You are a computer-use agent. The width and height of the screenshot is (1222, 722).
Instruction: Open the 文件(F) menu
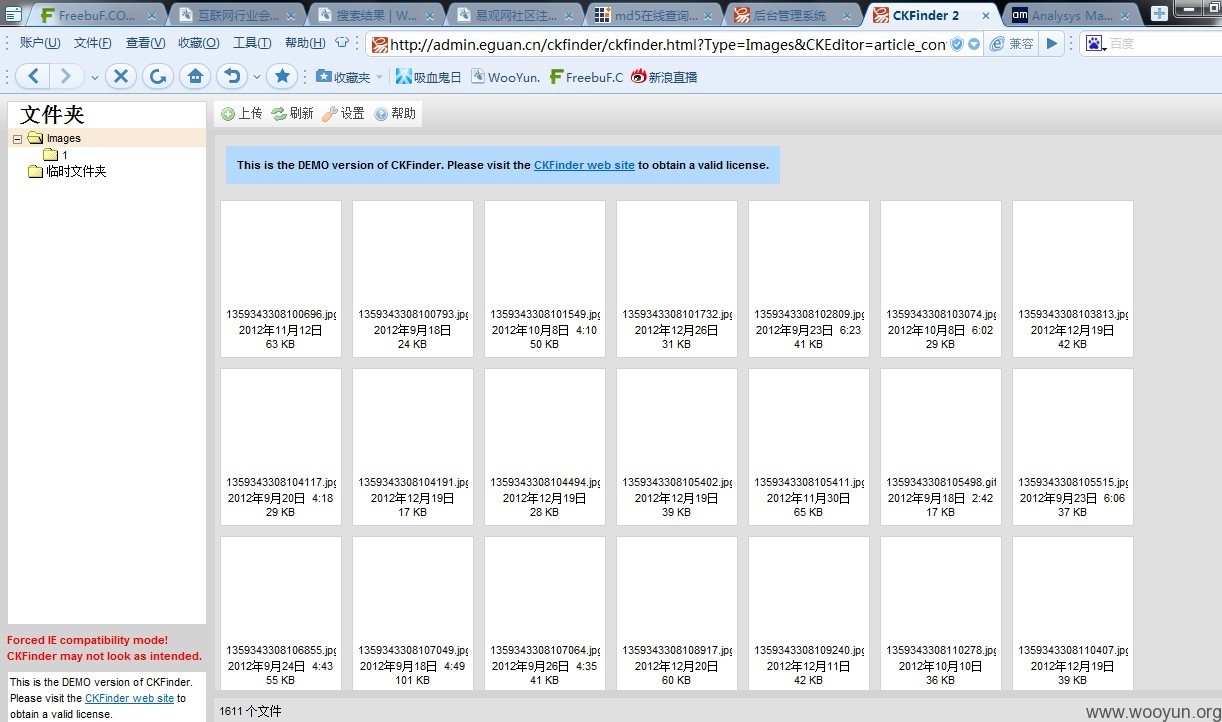[x=93, y=43]
